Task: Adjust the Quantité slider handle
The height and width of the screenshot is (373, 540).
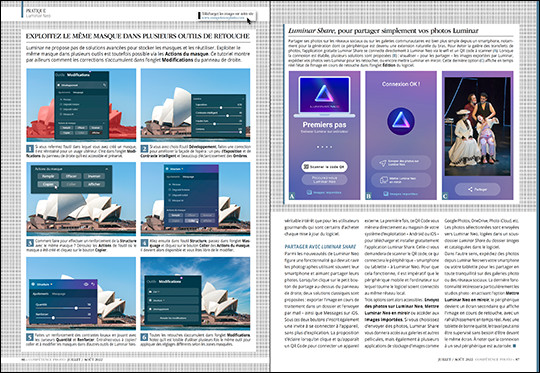Action: pos(76,308)
